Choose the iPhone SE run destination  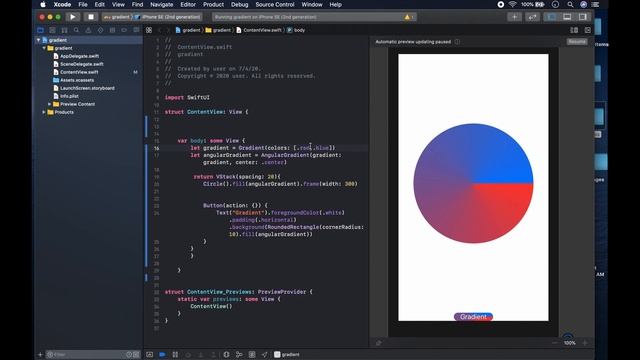click(x=168, y=17)
